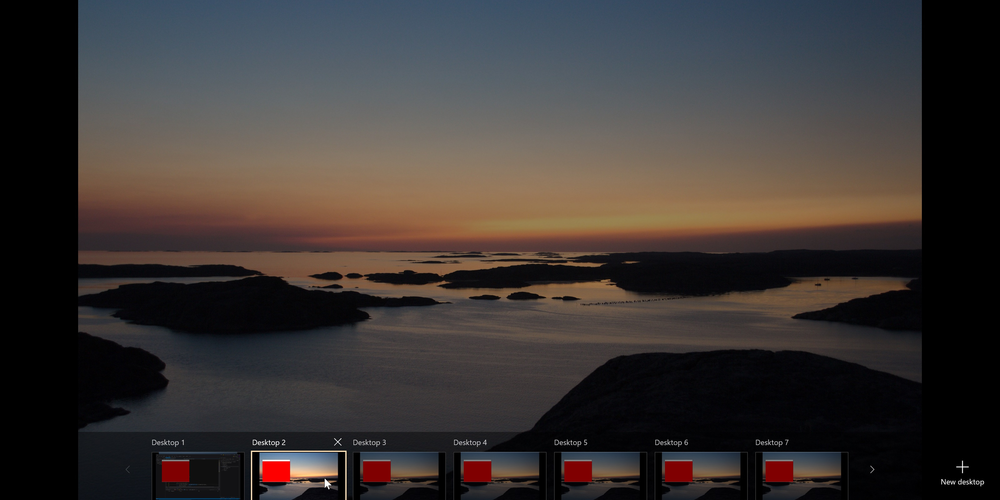Switch to the Desktop 3 thumbnail
The width and height of the screenshot is (1000, 500).
(399, 476)
